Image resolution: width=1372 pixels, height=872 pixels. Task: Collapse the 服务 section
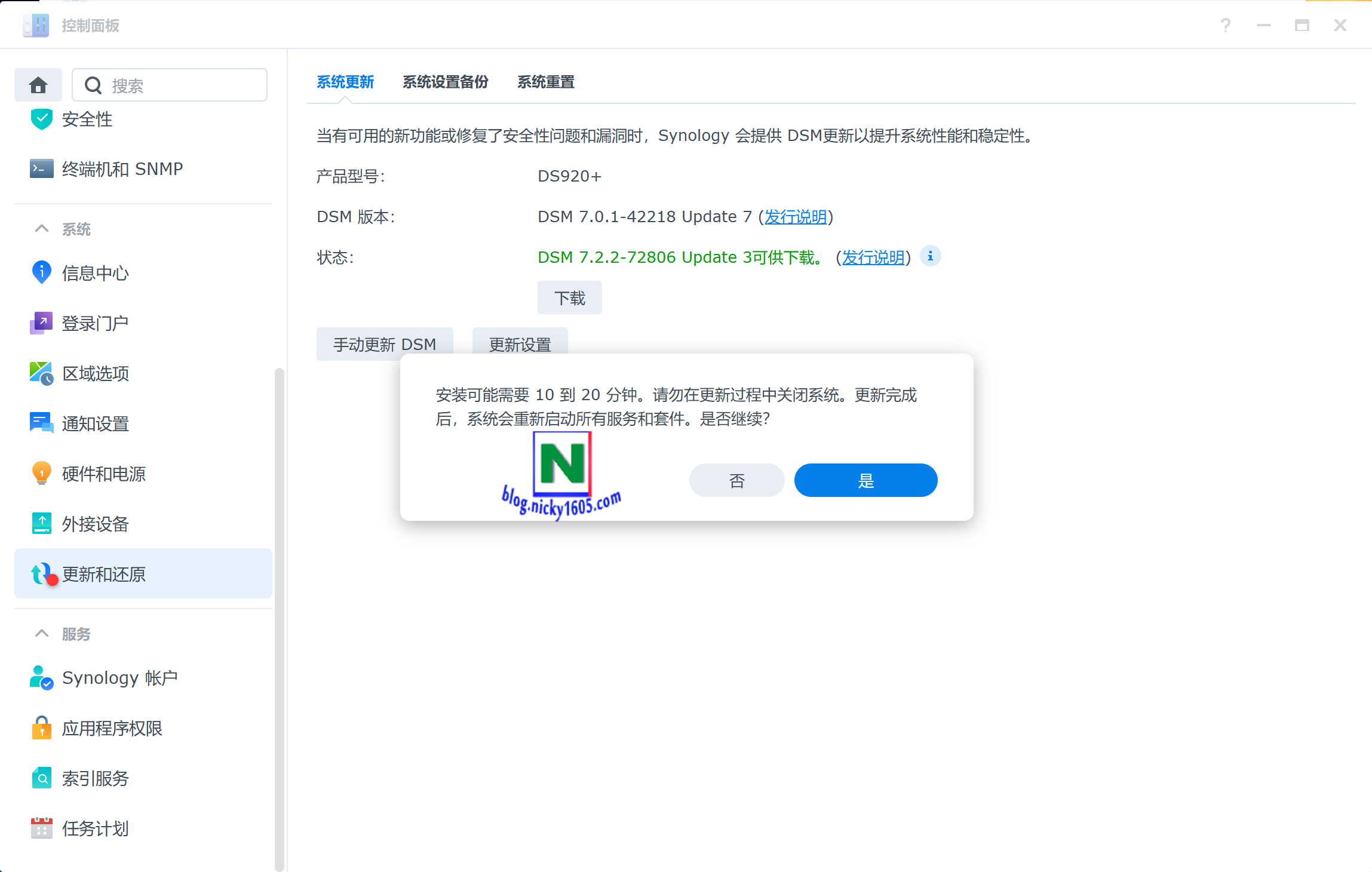(41, 633)
